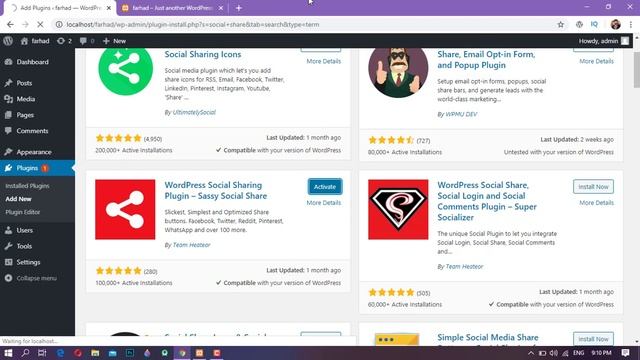Open the comments bubble in admin bar
The width and height of the screenshot is (640, 360).
87,41
